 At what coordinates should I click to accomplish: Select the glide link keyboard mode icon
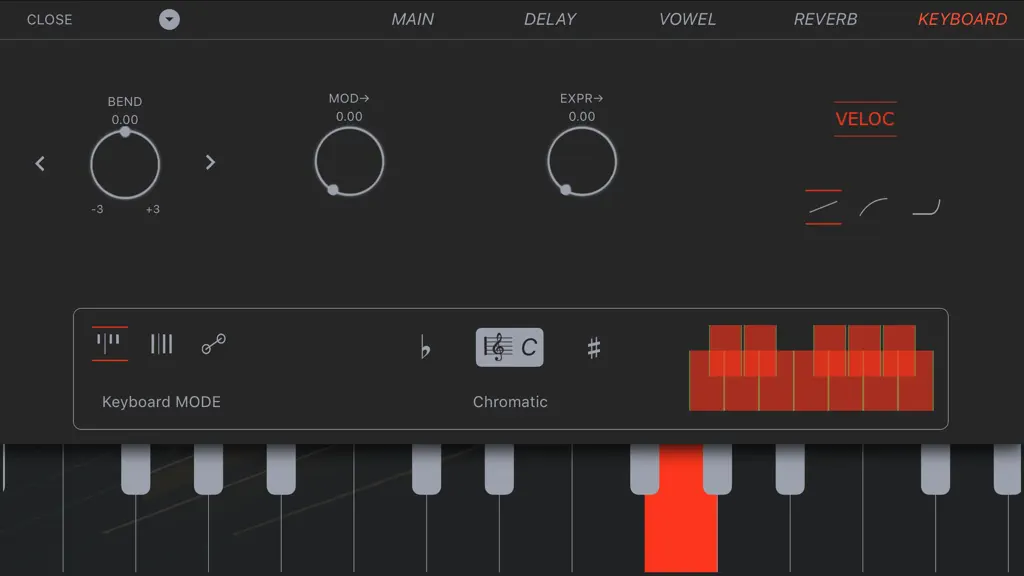click(214, 344)
